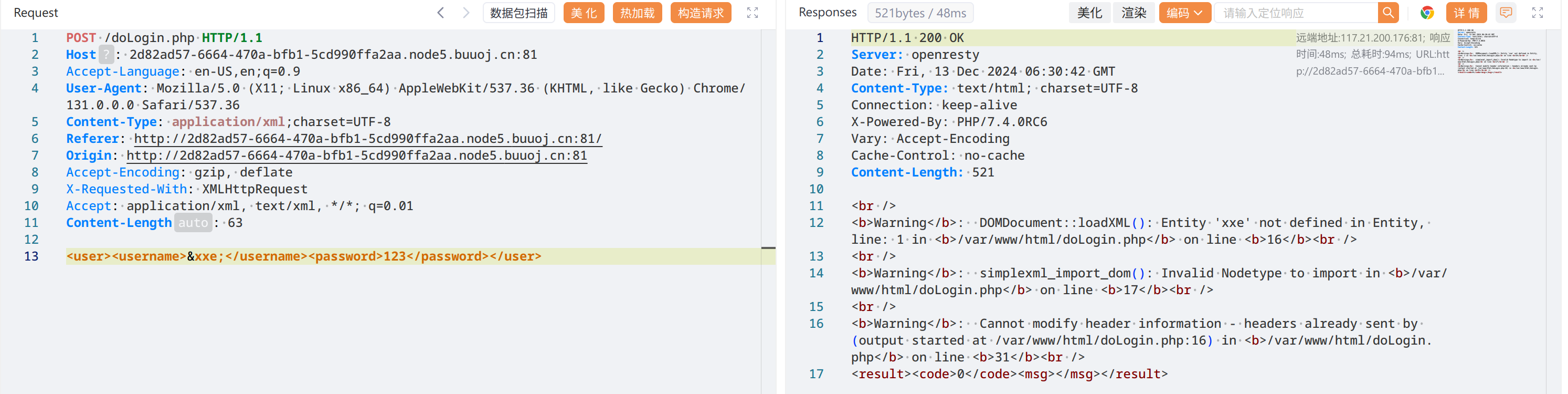This screenshot has height=394, width=1568.
Task: Click the Responses panel title
Action: pos(827,13)
